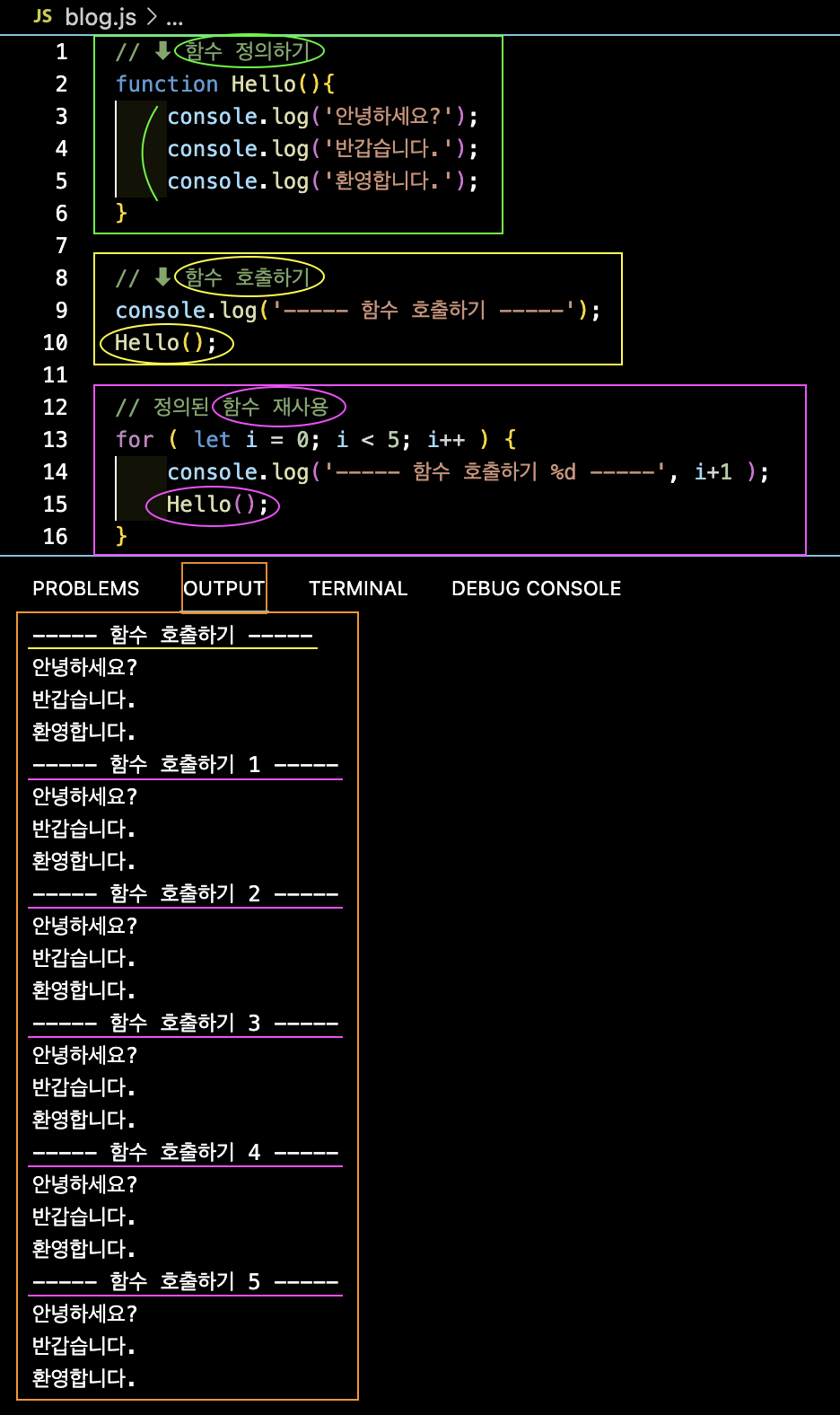Image resolution: width=840 pixels, height=1415 pixels.
Task: Click line number 10 in the gutter
Action: [x=56, y=343]
